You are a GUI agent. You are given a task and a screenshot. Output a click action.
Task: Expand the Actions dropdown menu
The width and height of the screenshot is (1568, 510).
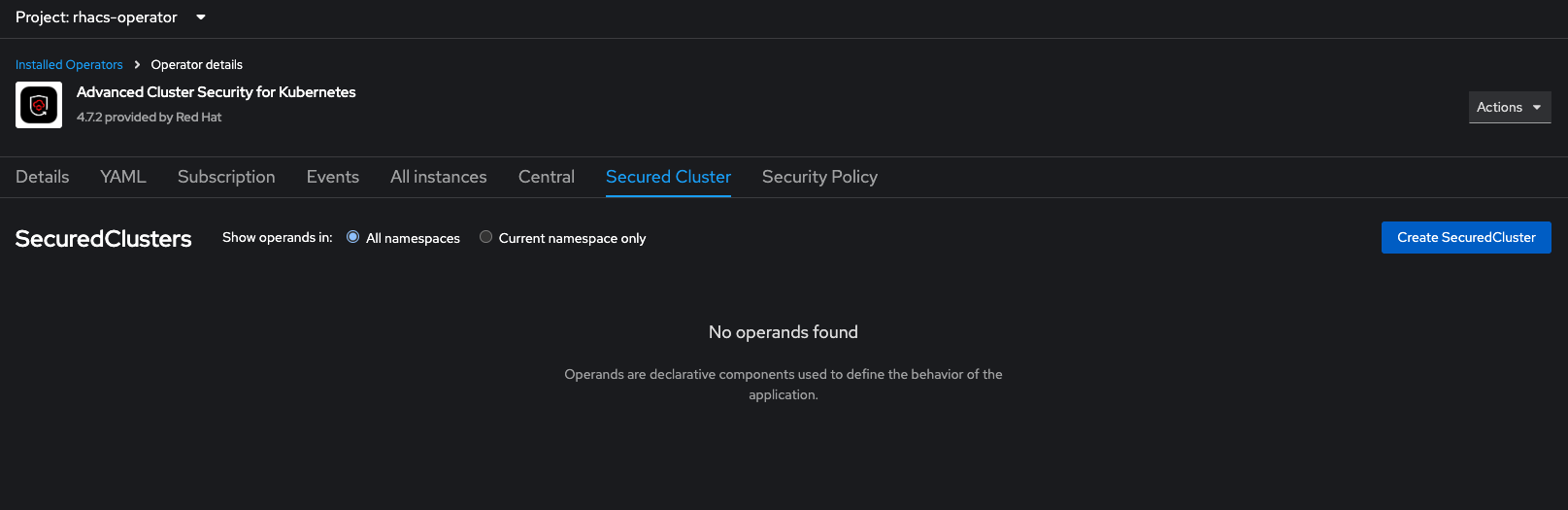[1510, 107]
